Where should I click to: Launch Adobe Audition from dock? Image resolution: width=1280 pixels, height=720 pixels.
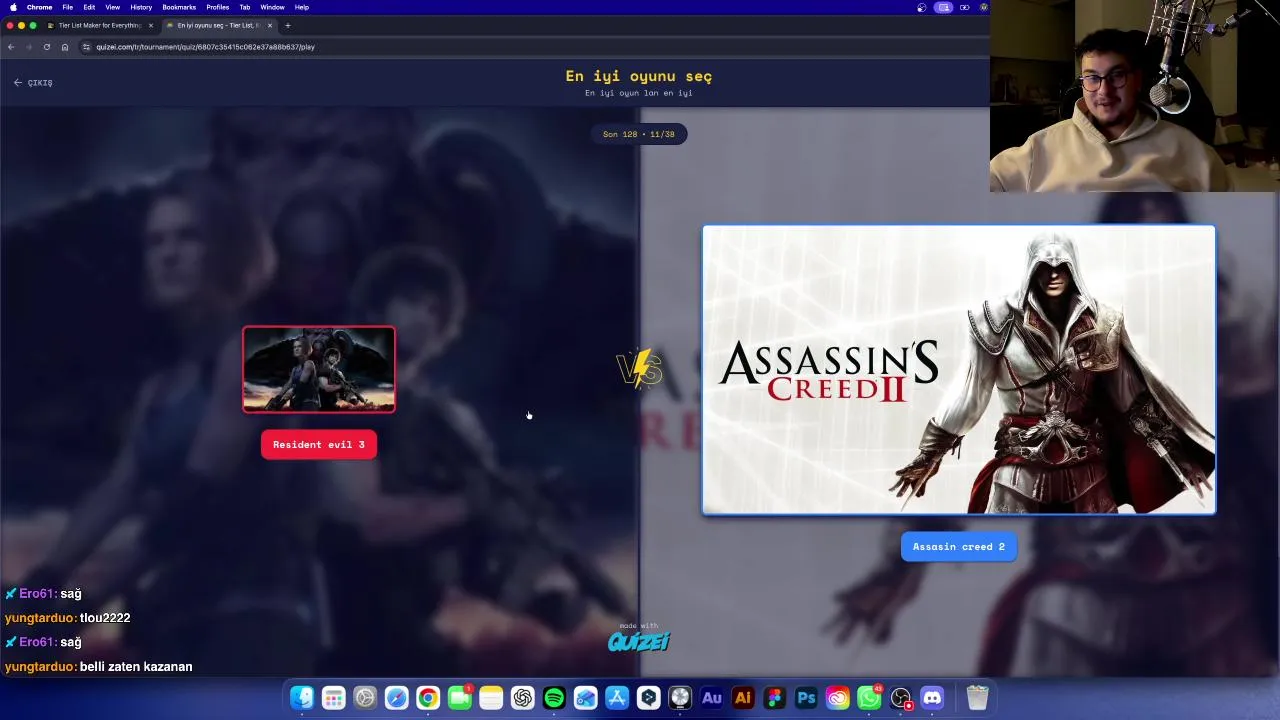[711, 697]
